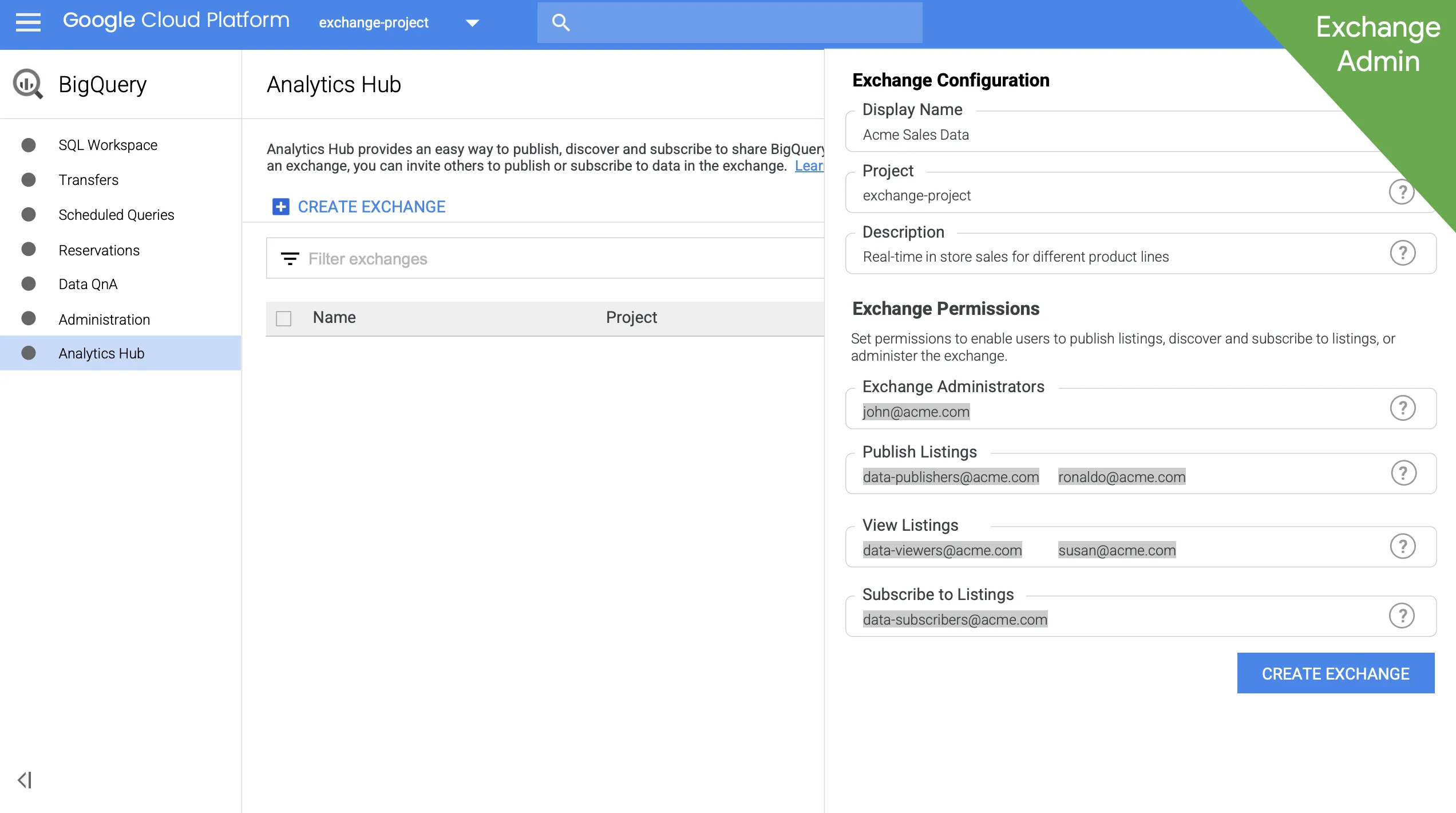Open help for Subscribe to Listings field

[1402, 615]
